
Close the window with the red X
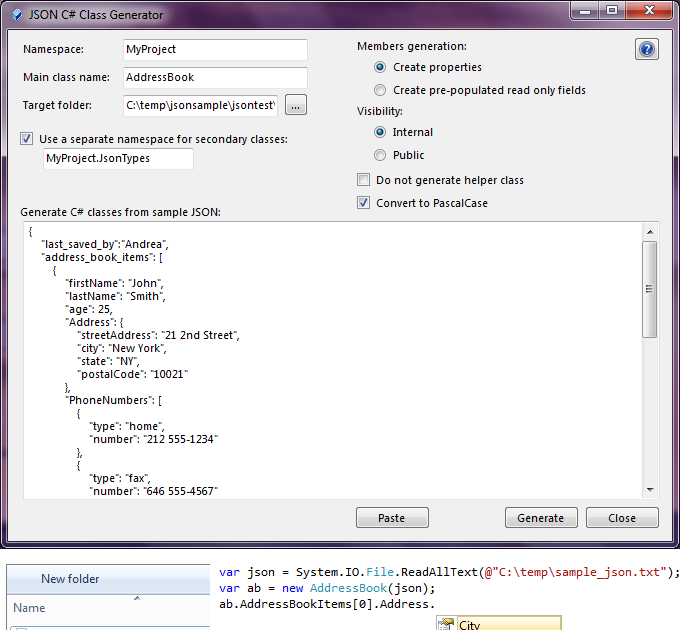coord(649,10)
